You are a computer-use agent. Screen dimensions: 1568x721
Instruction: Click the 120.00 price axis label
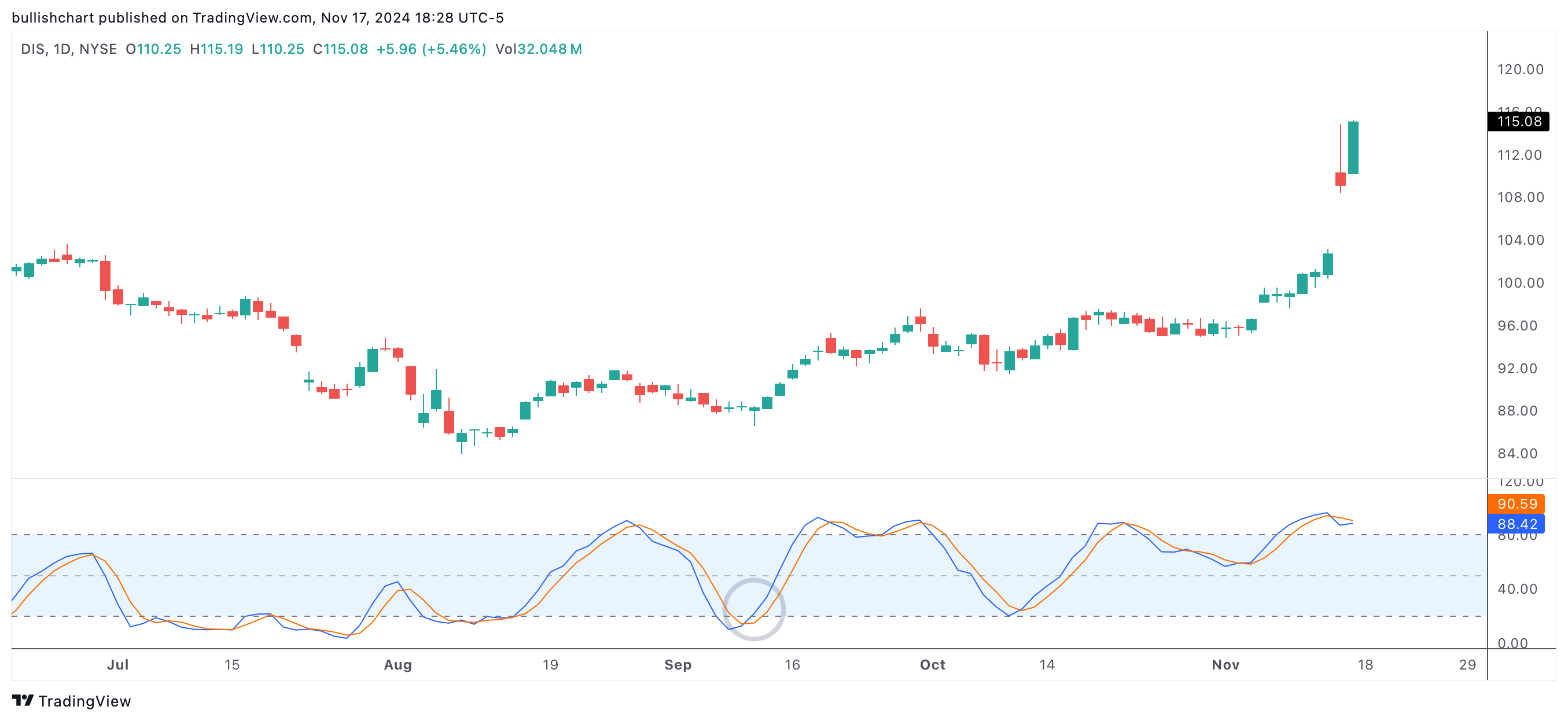1521,69
